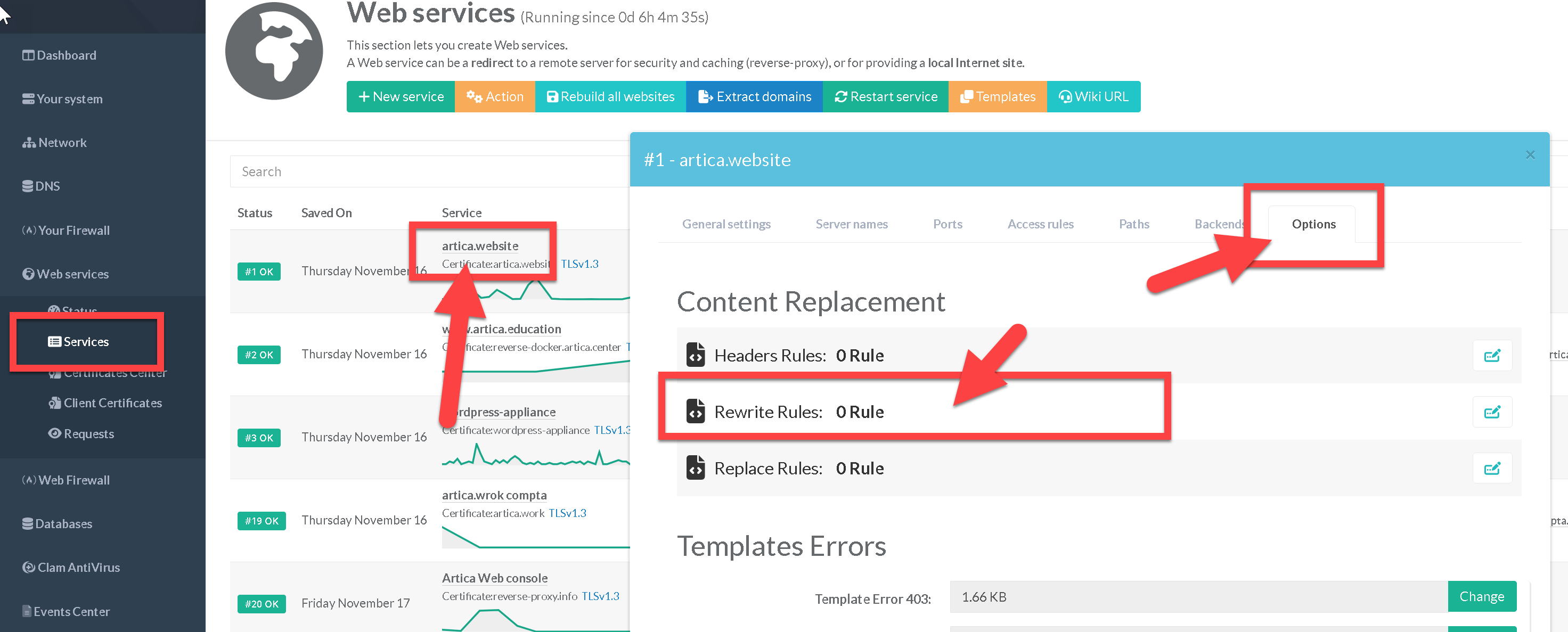The image size is (1568, 632).
Task: Click Change for Template Error 403
Action: 1481,597
